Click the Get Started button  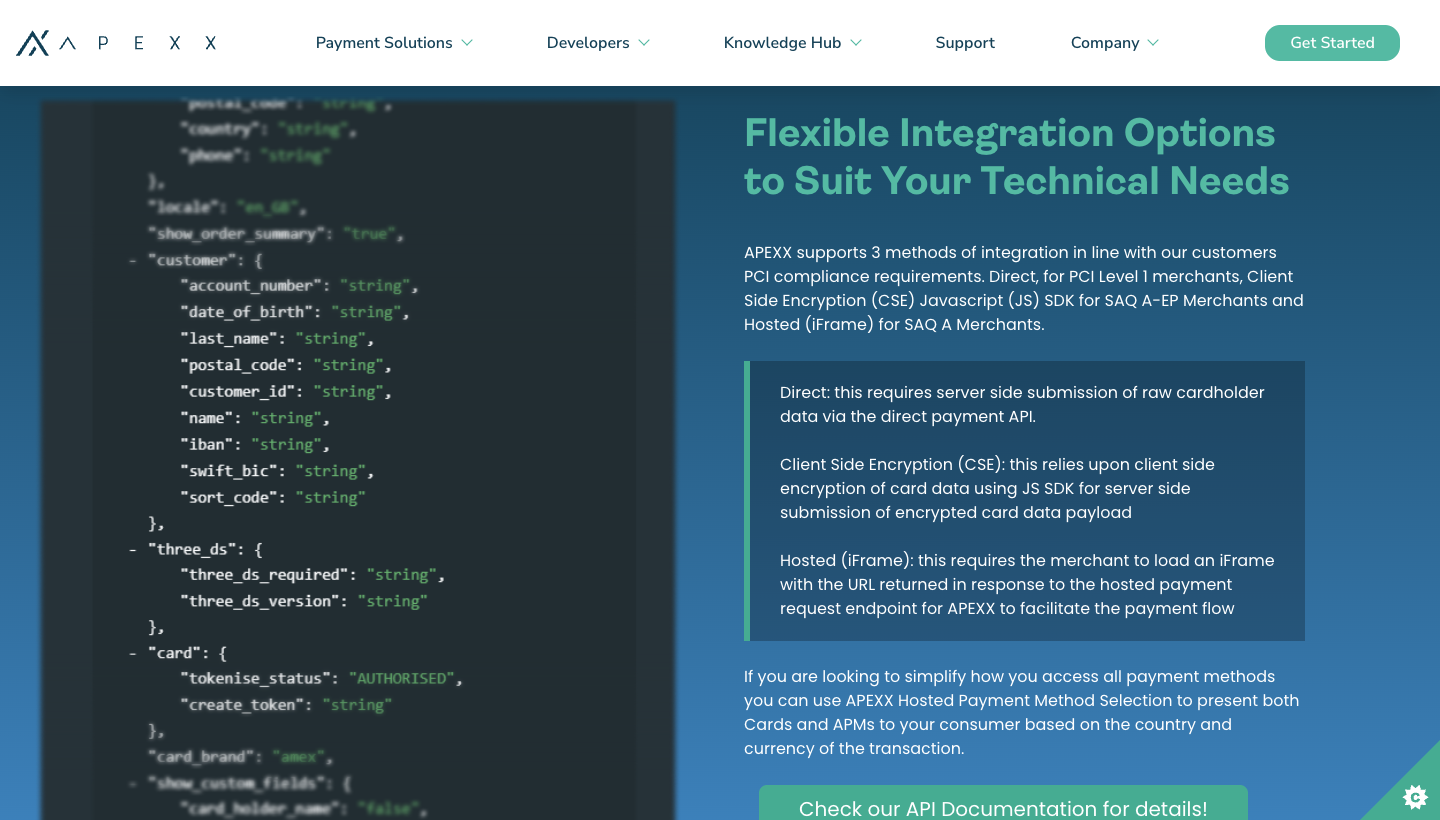(x=1332, y=43)
